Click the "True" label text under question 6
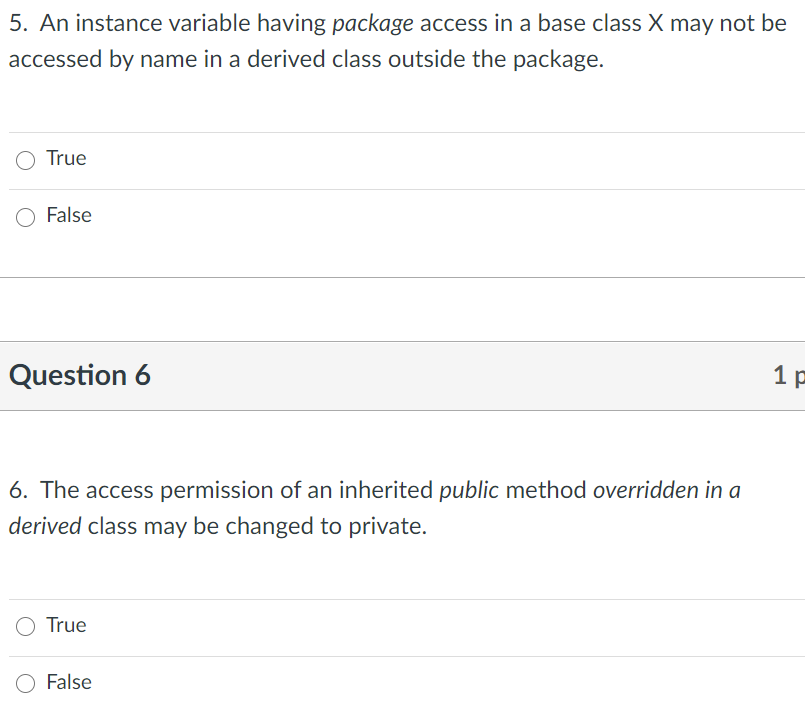 66,625
